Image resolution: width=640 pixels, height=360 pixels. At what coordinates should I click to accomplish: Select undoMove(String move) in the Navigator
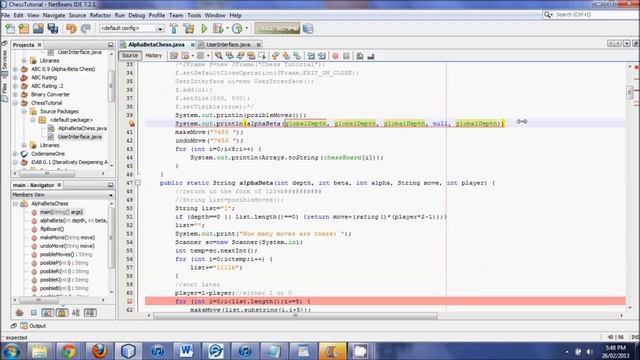tap(67, 246)
